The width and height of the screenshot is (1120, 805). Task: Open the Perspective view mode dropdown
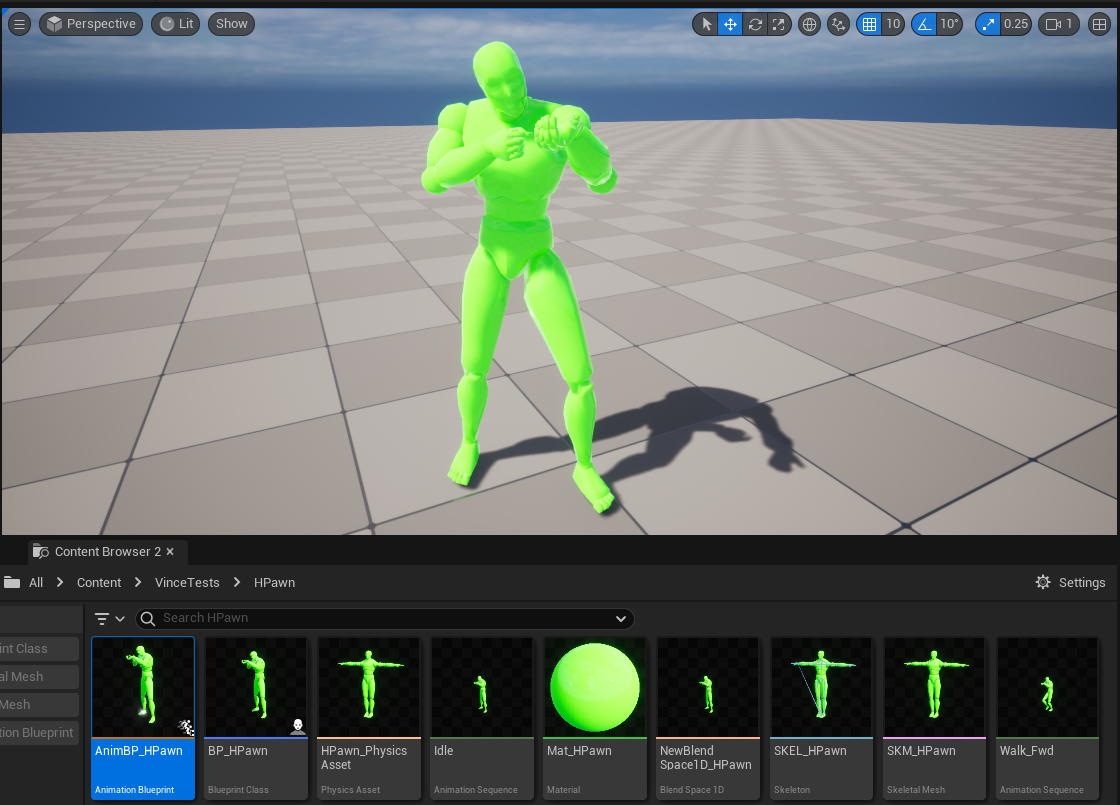[91, 24]
